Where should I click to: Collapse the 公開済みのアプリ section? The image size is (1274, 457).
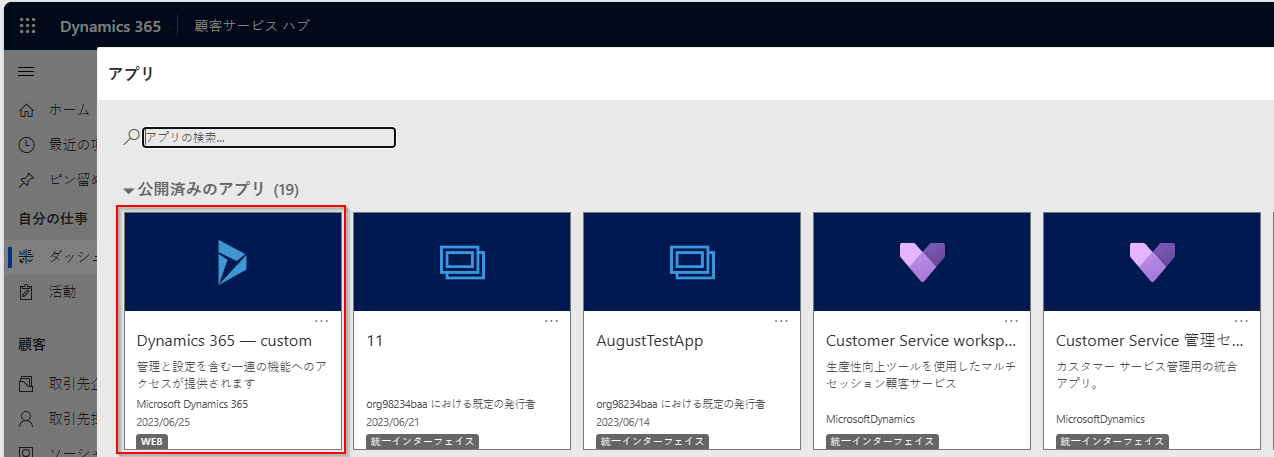(x=129, y=190)
